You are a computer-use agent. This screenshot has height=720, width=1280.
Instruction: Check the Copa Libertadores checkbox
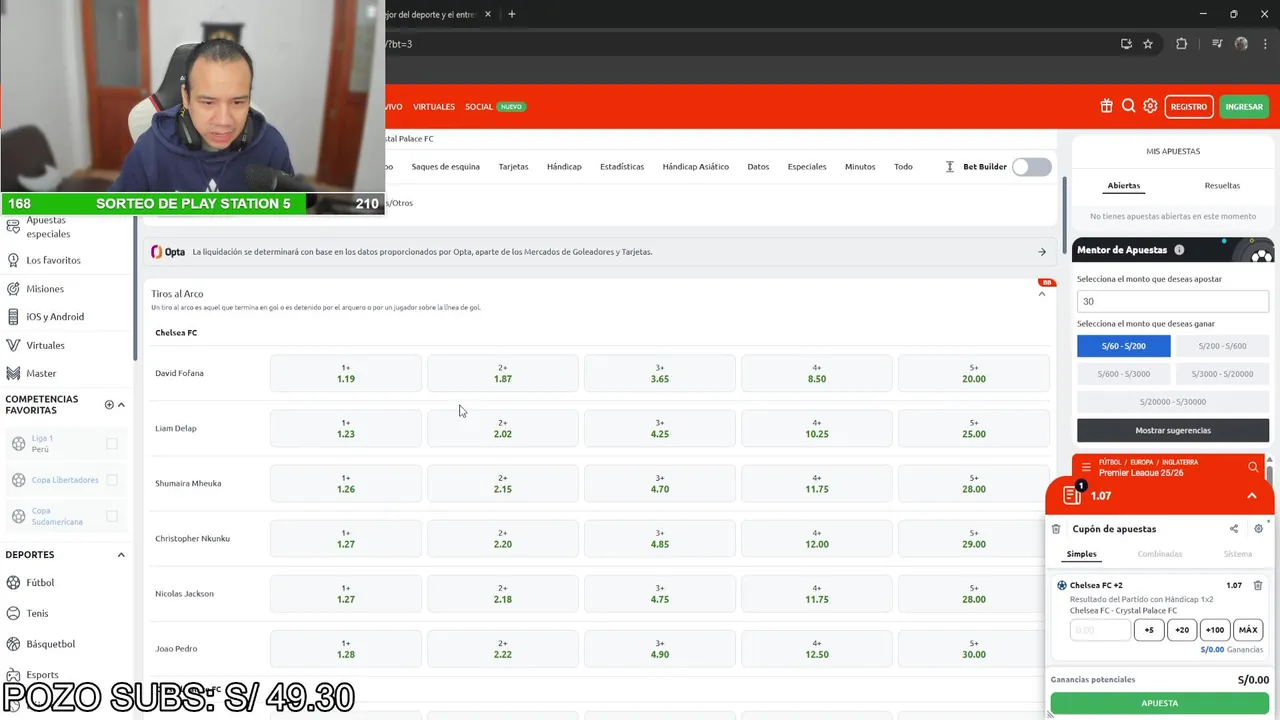pos(112,480)
